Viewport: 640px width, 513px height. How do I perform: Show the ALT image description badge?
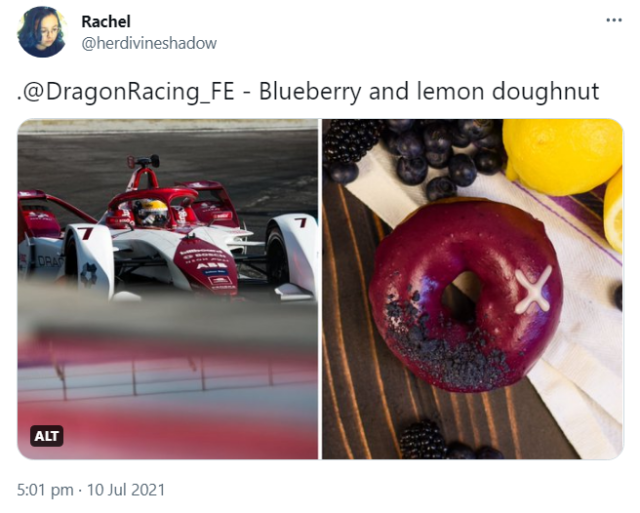click(47, 436)
